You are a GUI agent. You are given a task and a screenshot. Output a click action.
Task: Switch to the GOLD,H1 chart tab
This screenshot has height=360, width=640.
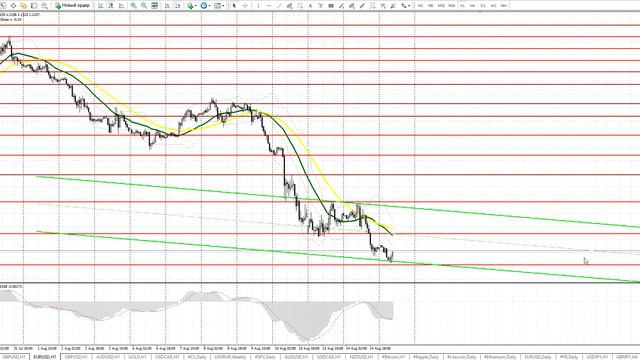click(x=138, y=357)
